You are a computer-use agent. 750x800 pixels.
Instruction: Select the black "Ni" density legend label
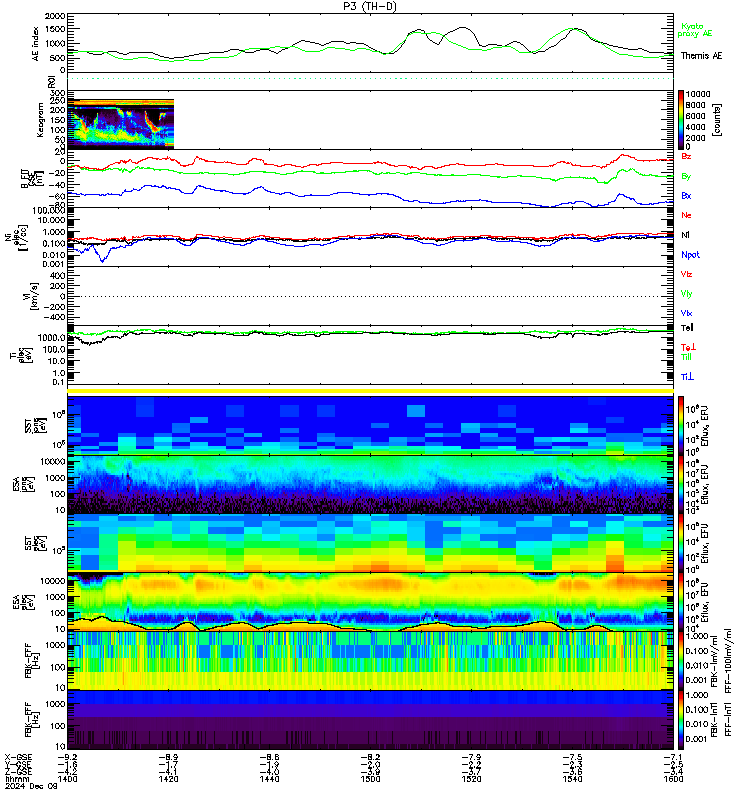click(x=685, y=235)
